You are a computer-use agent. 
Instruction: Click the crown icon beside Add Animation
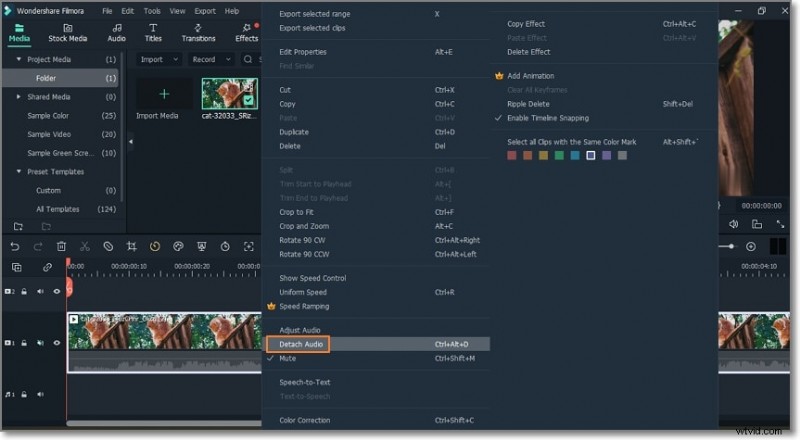pos(499,76)
